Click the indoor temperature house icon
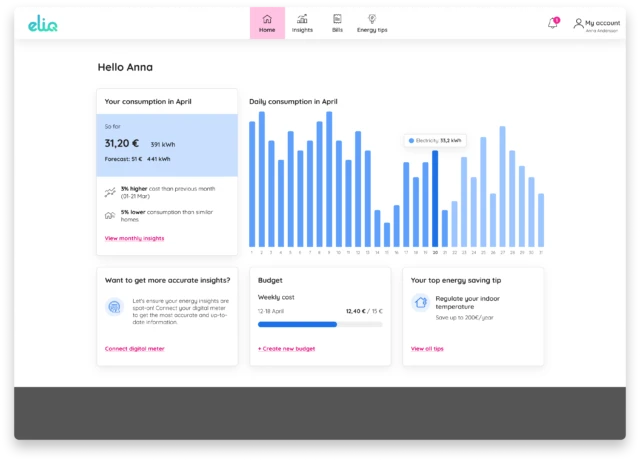The height and width of the screenshot is (461, 640). pyautogui.click(x=420, y=303)
